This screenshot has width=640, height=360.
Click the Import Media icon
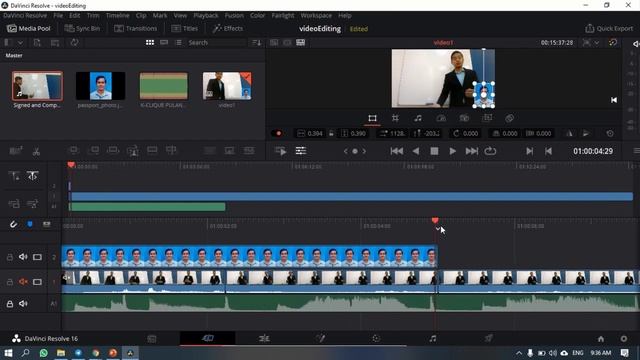(x=37, y=42)
